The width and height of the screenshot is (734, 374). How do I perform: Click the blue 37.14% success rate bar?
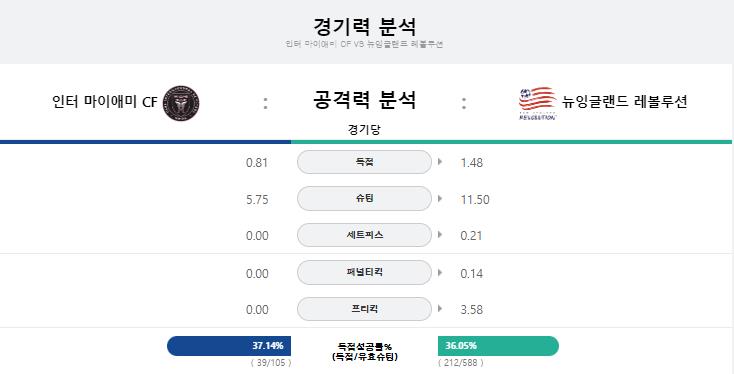point(229,346)
